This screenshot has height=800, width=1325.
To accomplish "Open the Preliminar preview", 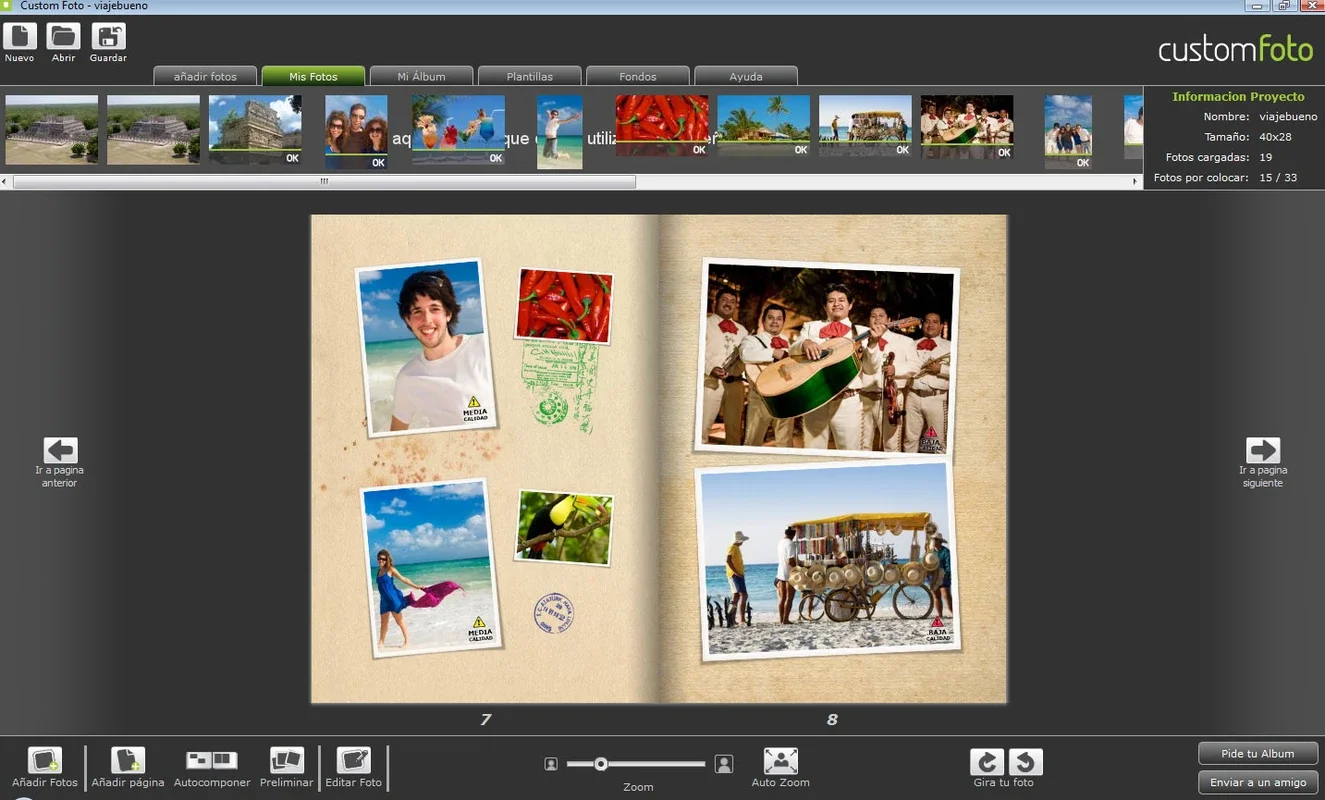I will click(x=287, y=761).
